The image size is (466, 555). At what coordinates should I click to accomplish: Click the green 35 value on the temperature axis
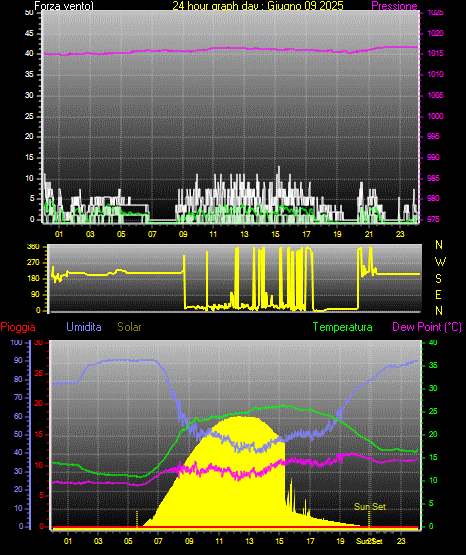coord(433,365)
